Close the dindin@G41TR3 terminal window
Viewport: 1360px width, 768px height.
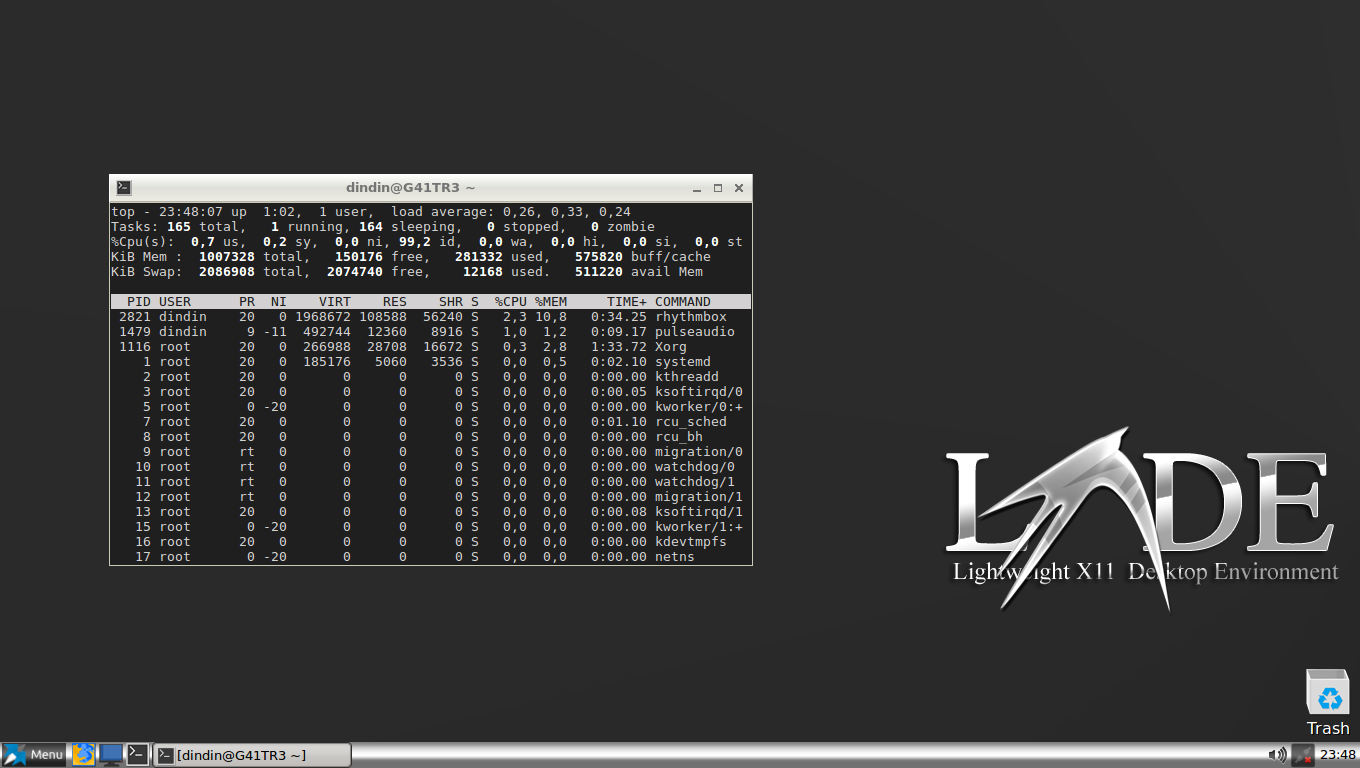tap(739, 188)
